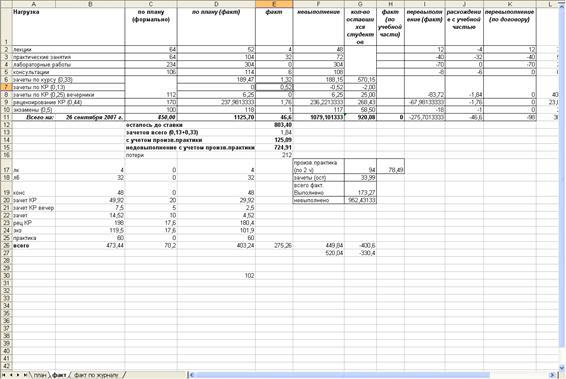The height and width of the screenshot is (379, 566).
Task: Select the "лабораторные работы" cell
Action: coord(69,65)
